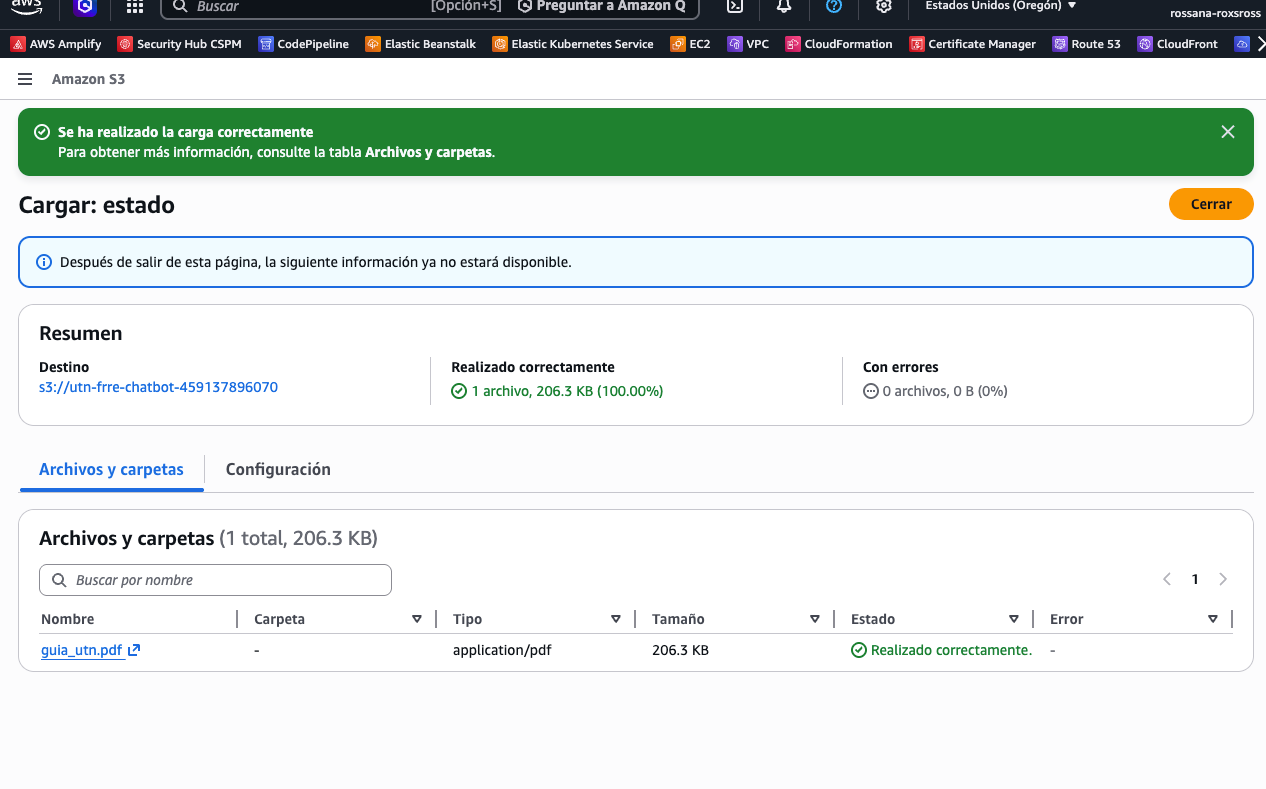Click the external link icon beside guia_utn.pdf

(x=134, y=650)
